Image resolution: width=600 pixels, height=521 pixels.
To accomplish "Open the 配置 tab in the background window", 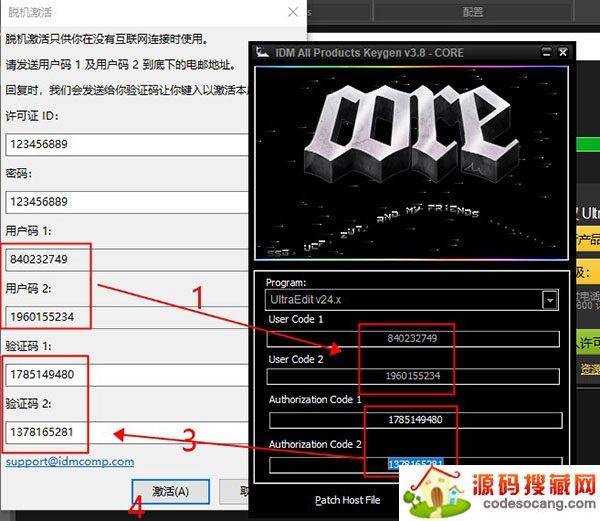I will point(473,12).
